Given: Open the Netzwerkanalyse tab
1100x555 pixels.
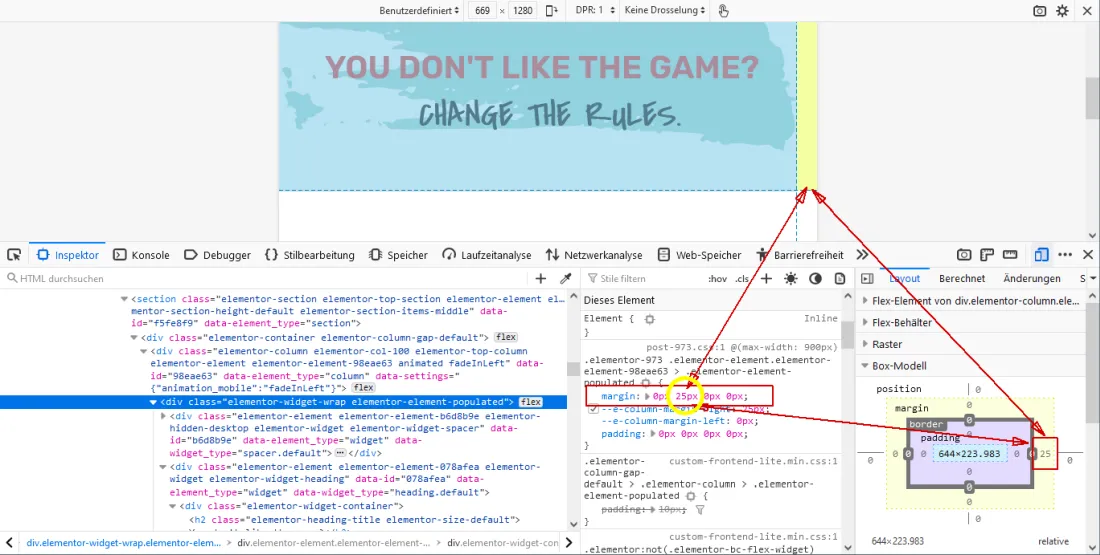Looking at the screenshot, I should tap(593, 255).
